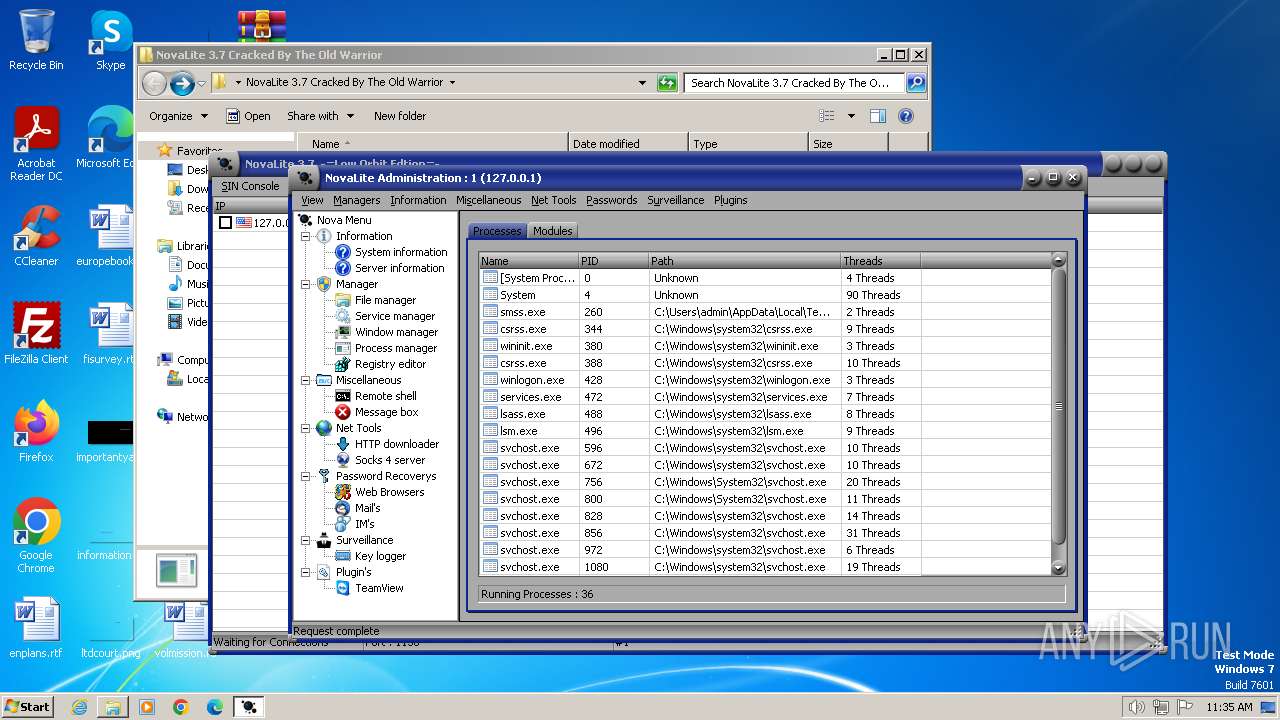The height and width of the screenshot is (720, 1280).
Task: Open Organize dropdown in Explorer
Action: tap(178, 116)
